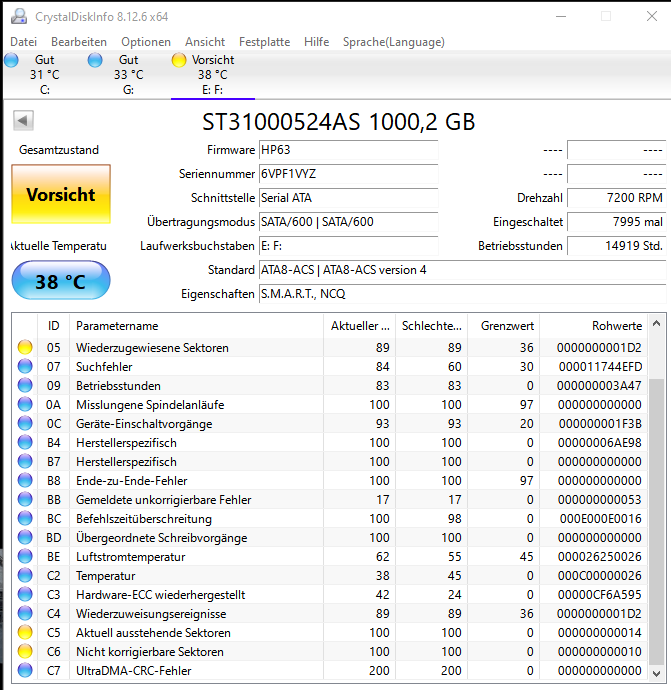
Task: Click the SMART list vertical scrollbar thumb
Action: click(656, 521)
